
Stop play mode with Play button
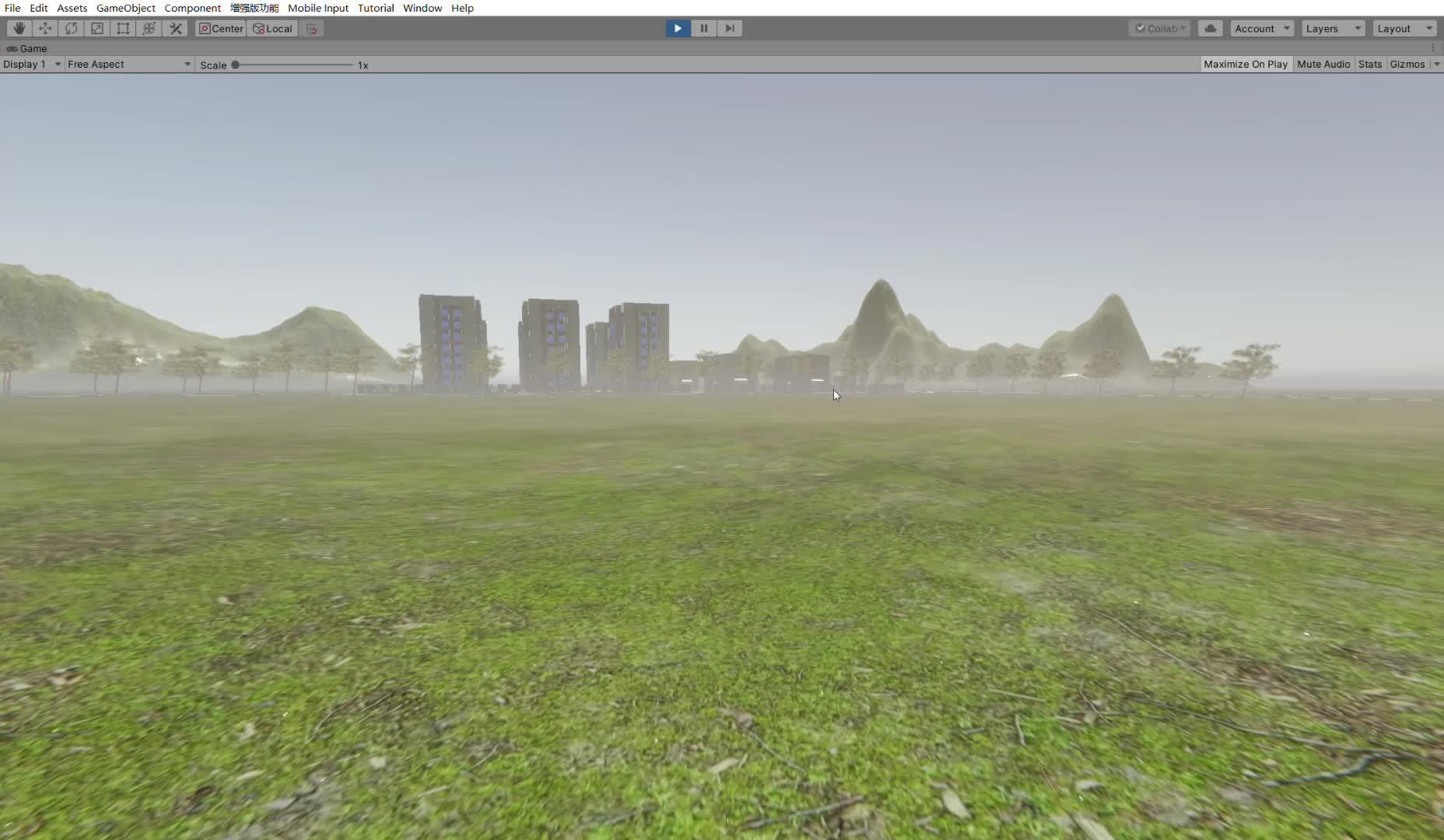678,29
